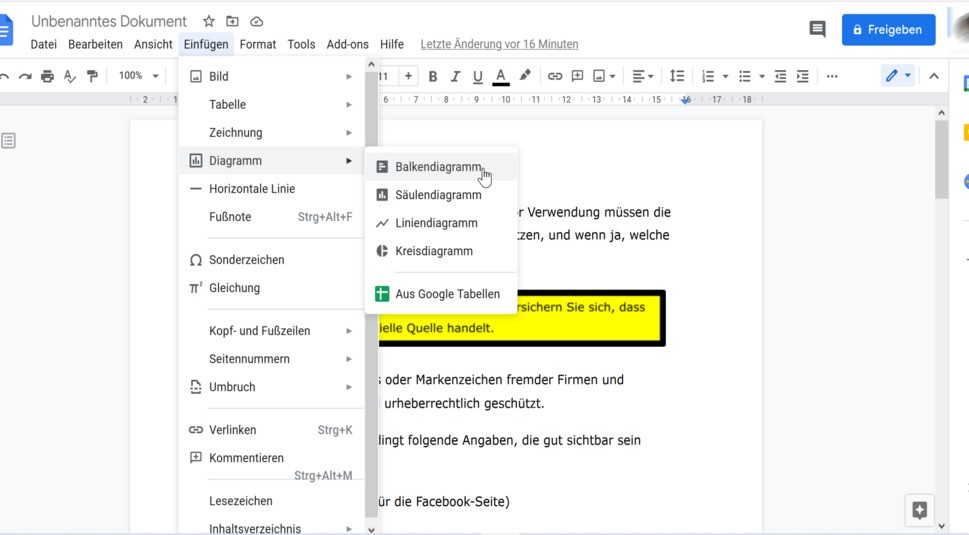Select Kommentieren menu entry

(271, 458)
